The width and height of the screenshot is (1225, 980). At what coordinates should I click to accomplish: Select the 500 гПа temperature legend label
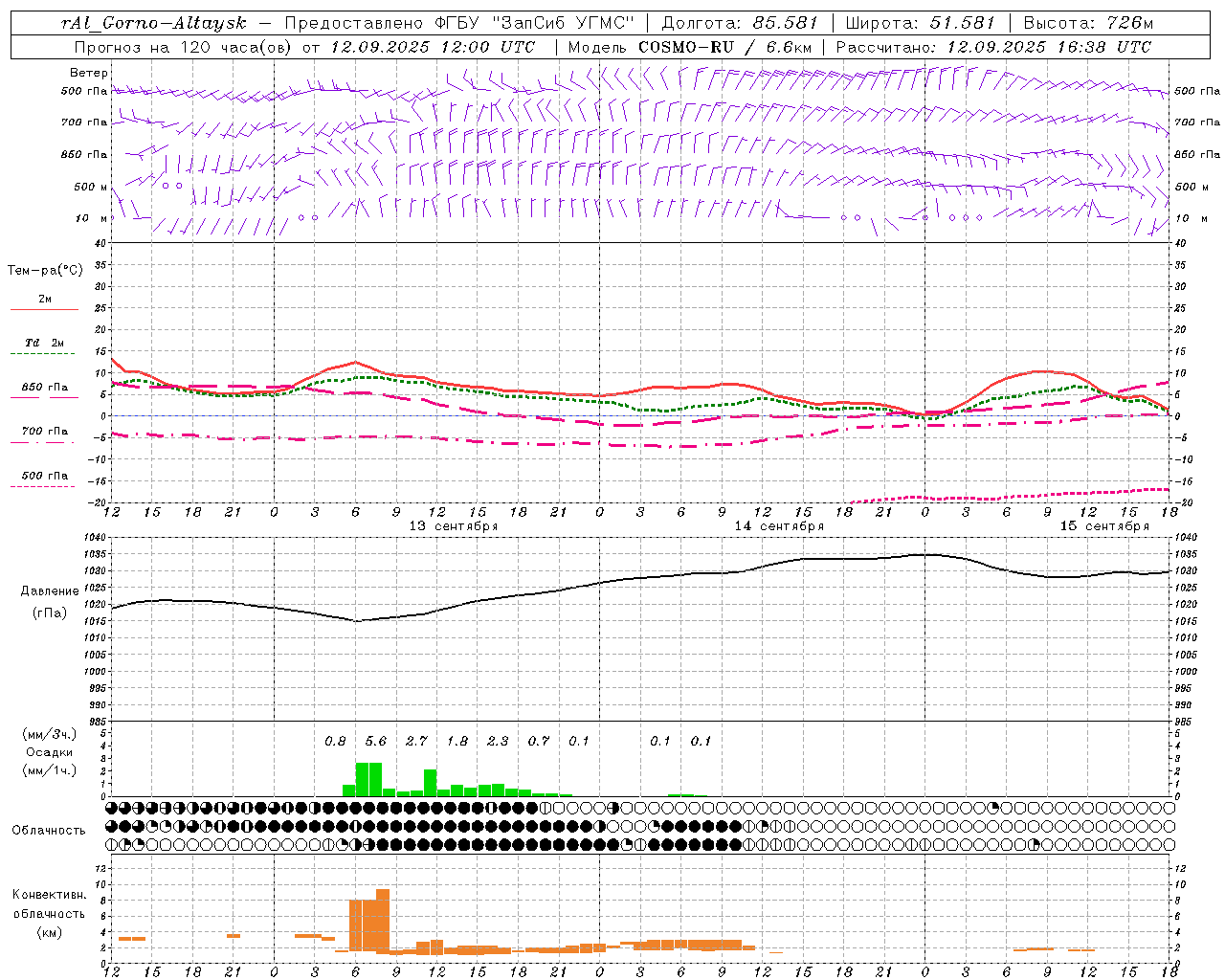pos(45,476)
